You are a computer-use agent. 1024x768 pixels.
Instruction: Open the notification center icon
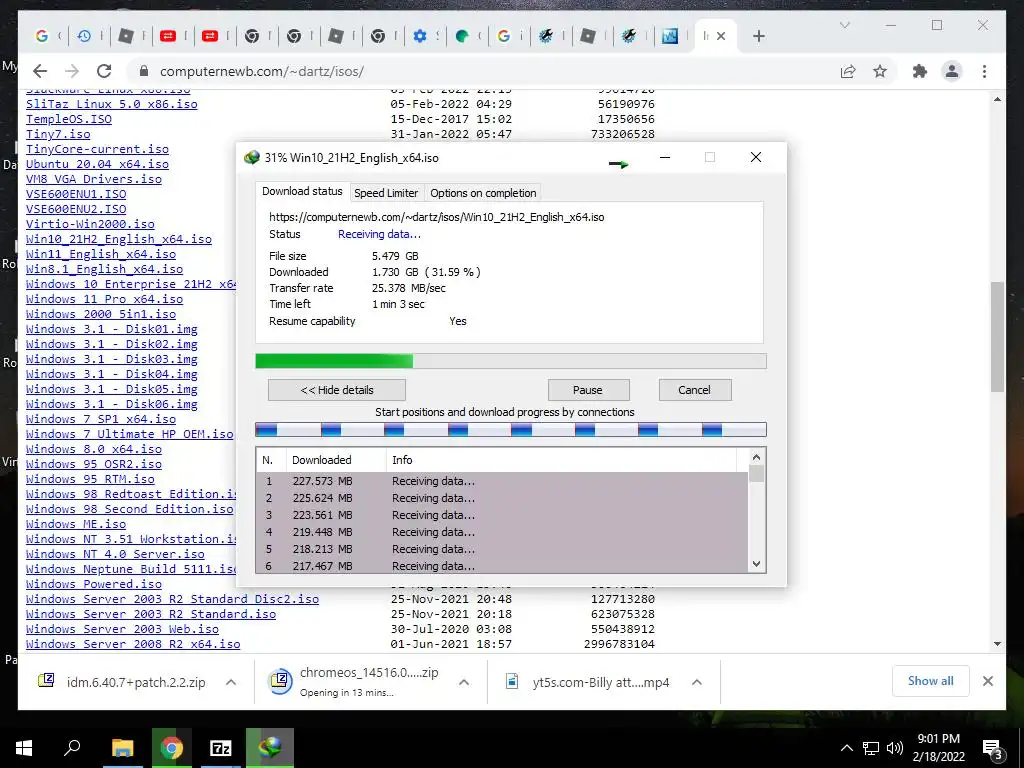(x=992, y=748)
